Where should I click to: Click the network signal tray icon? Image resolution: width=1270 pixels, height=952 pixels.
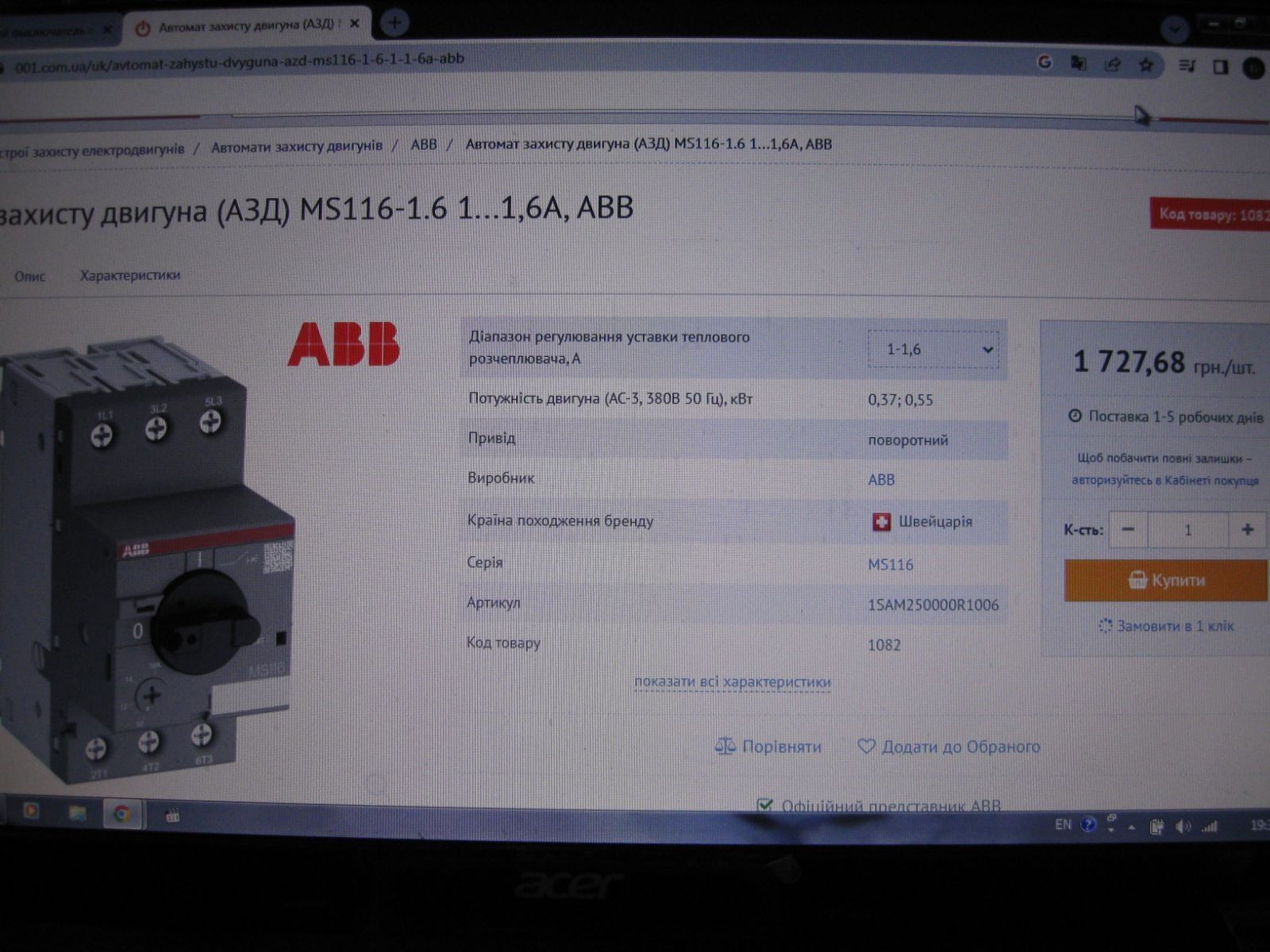point(1210,827)
